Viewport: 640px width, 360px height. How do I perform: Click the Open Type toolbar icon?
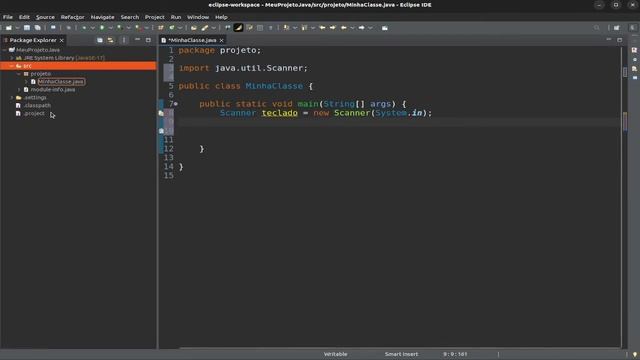(x=194, y=28)
